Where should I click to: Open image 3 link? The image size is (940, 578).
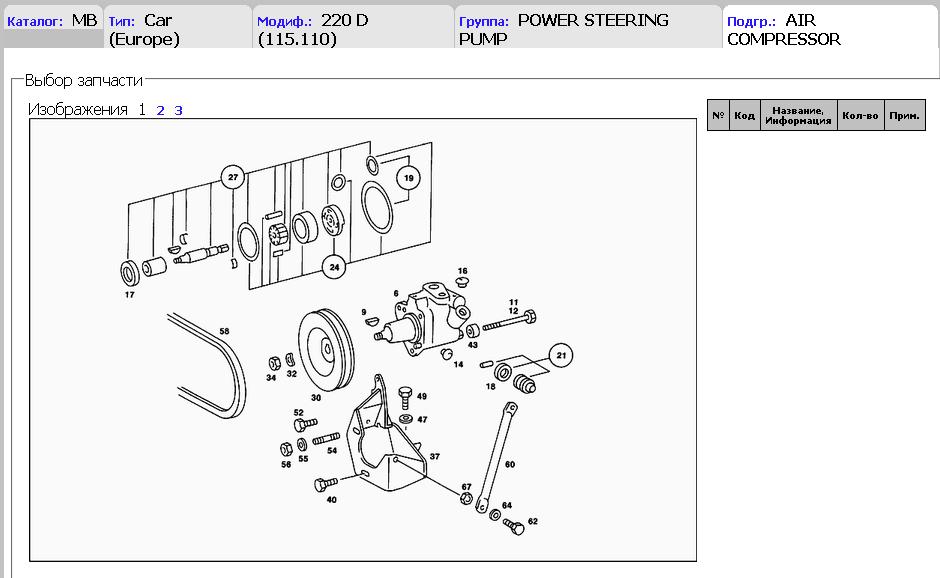pyautogui.click(x=178, y=110)
